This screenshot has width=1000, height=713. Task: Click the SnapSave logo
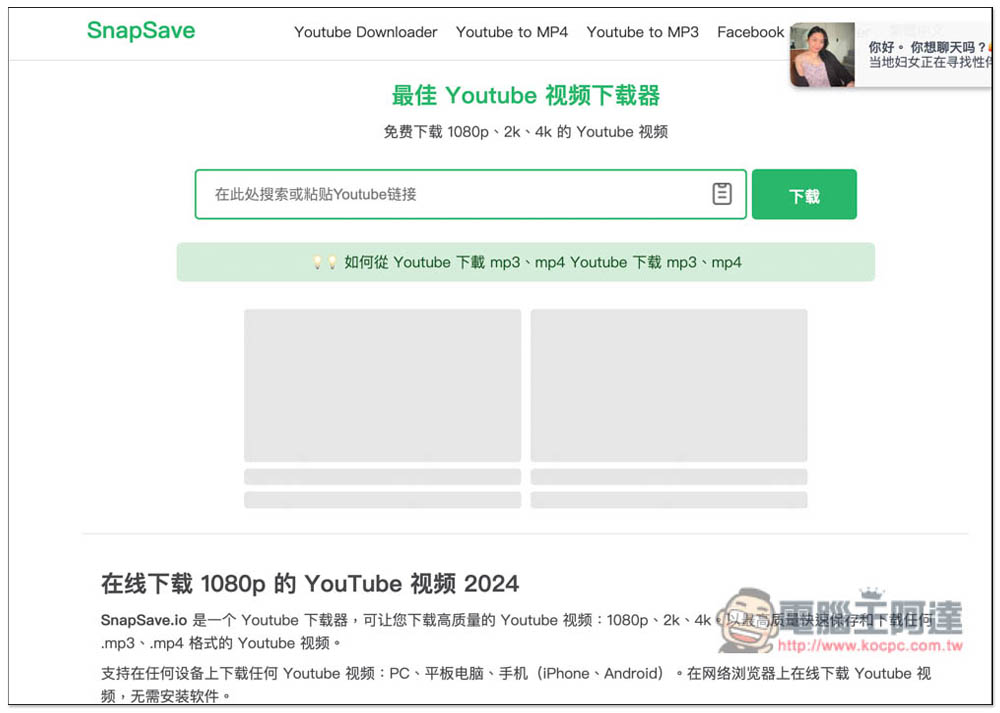pos(141,31)
